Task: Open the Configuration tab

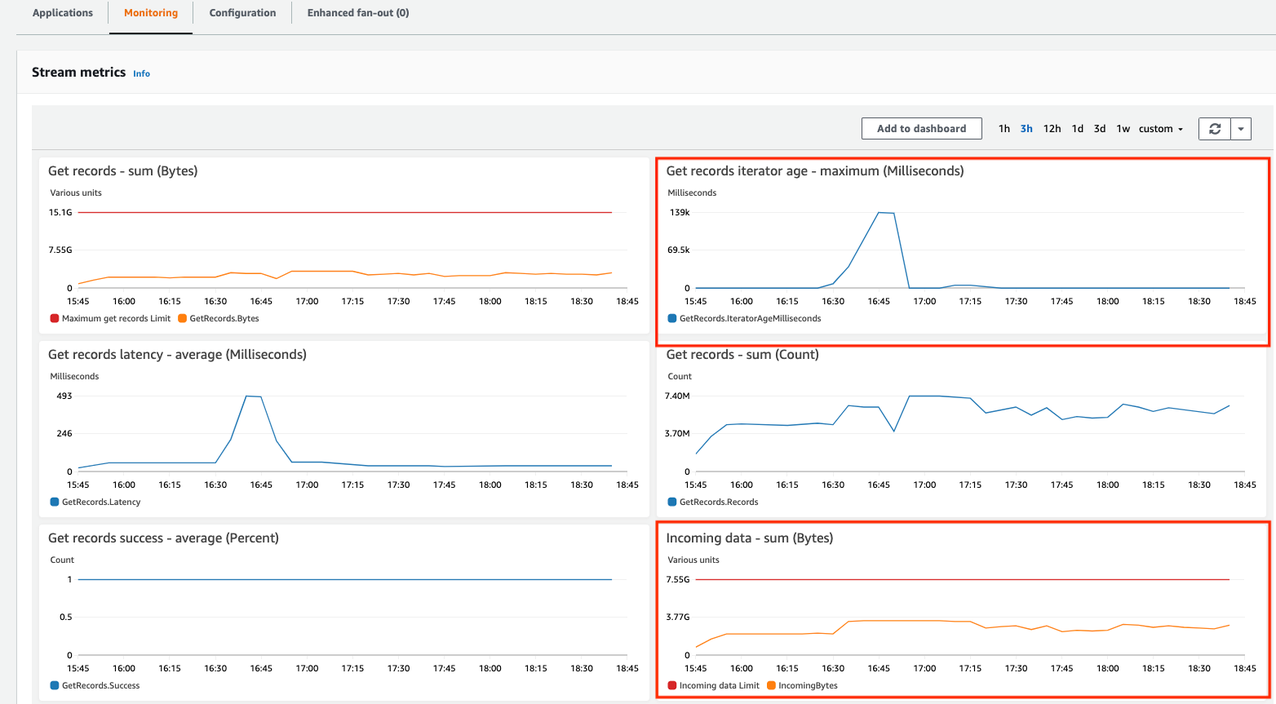Action: pos(242,13)
